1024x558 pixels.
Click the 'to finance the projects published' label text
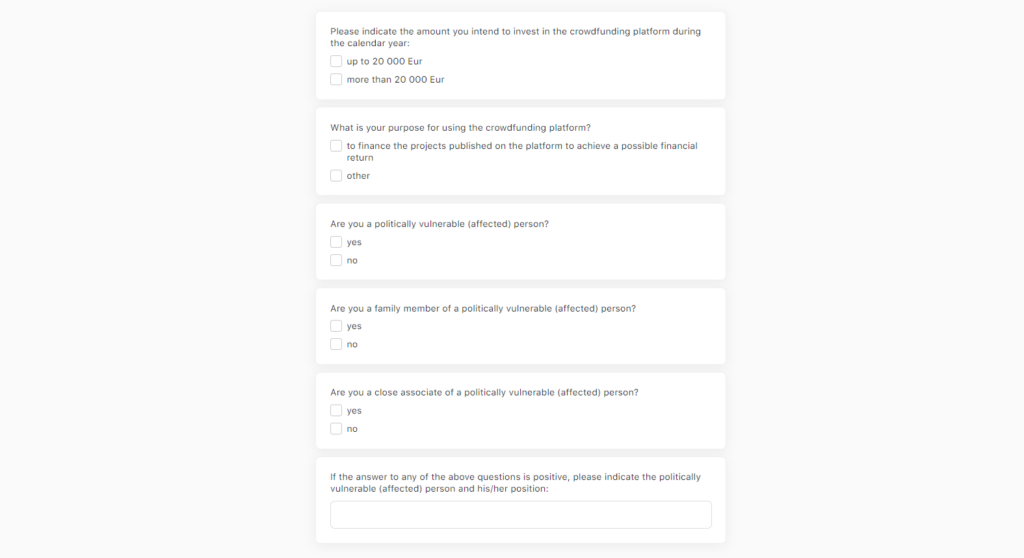tap(522, 152)
